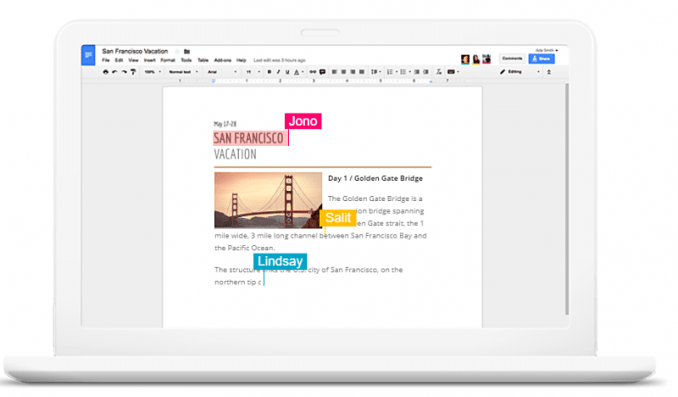Click the first collaborator avatar

465,59
